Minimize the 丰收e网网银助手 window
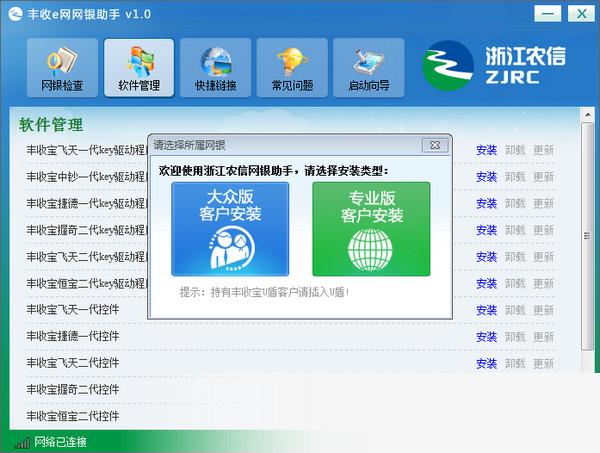 point(548,14)
